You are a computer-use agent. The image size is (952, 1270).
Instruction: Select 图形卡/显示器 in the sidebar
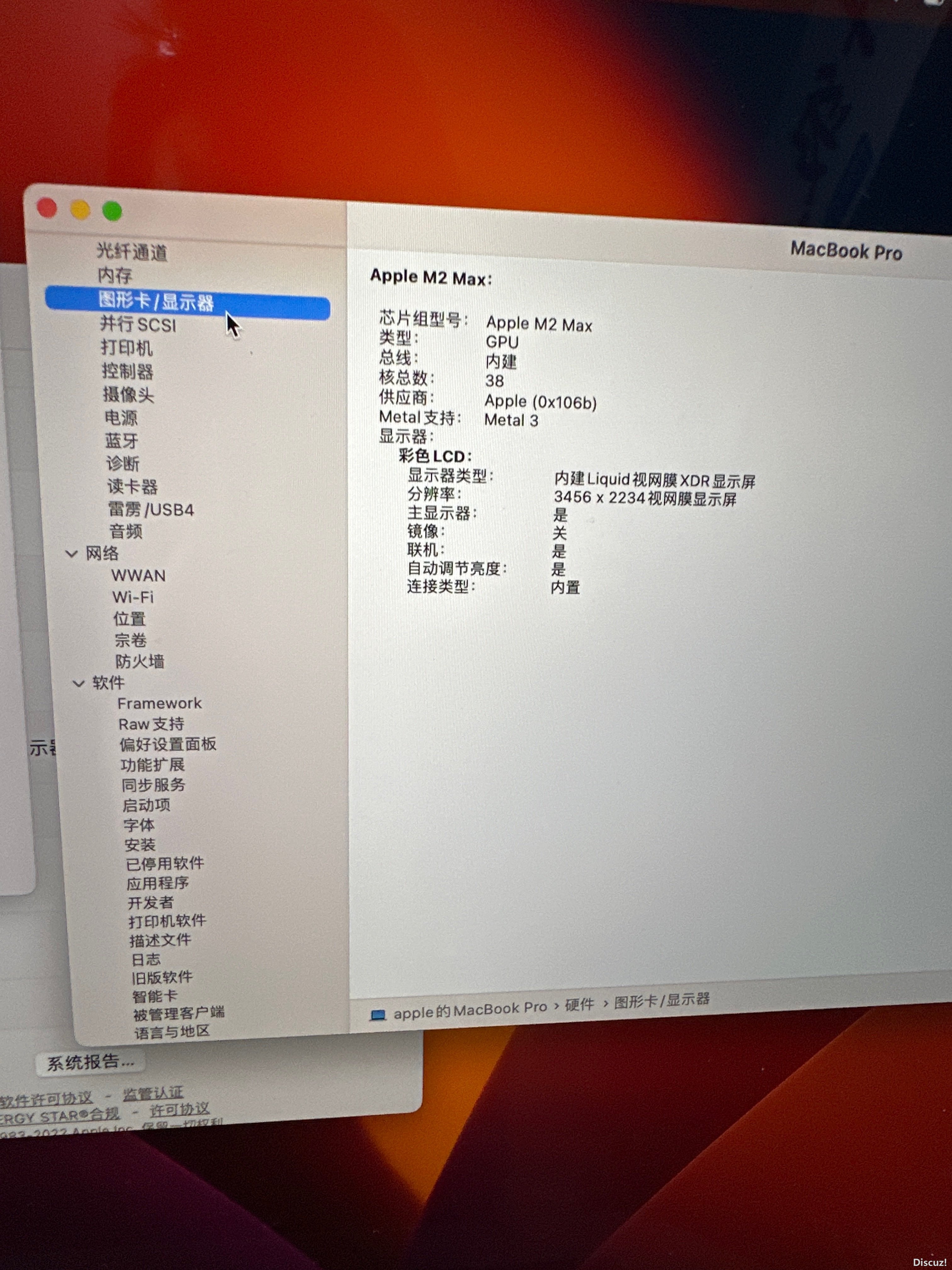point(188,303)
